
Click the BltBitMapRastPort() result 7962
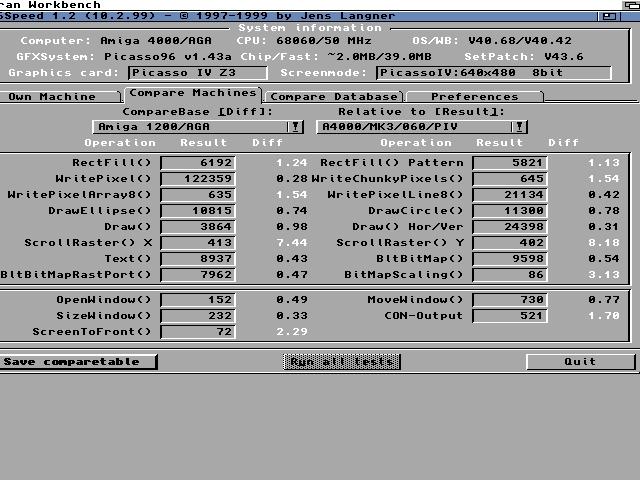pyautogui.click(x=198, y=275)
